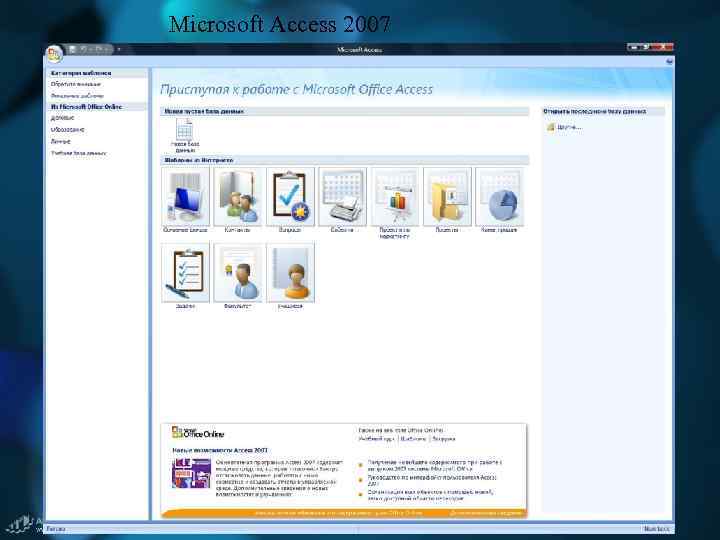
Task: Open the Faculty template with man icon
Action: (238, 273)
